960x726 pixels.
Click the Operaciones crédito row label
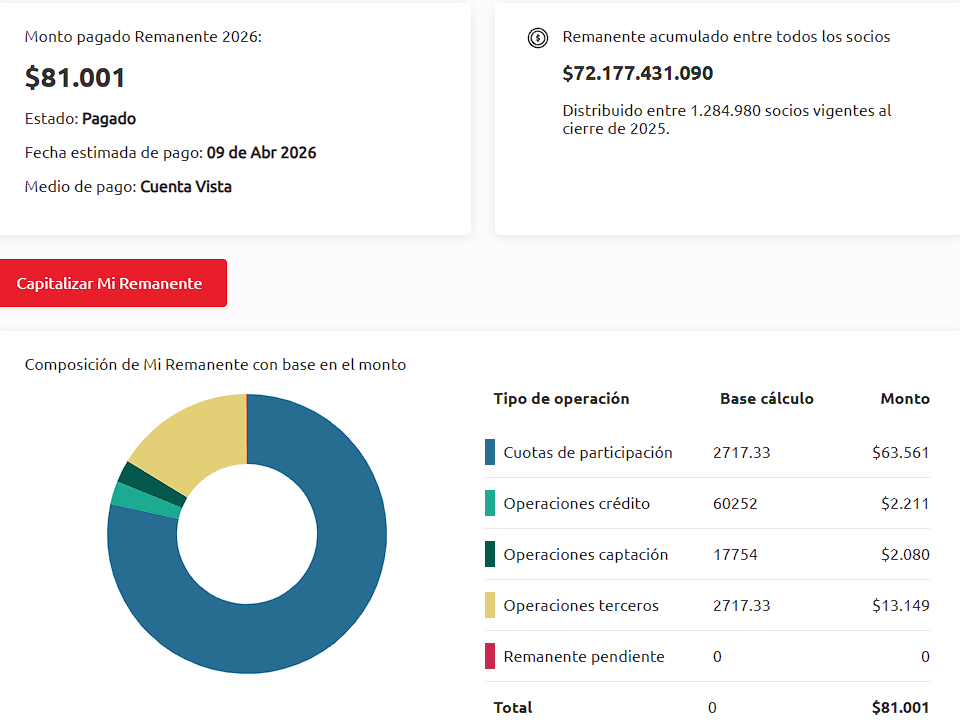coord(576,503)
